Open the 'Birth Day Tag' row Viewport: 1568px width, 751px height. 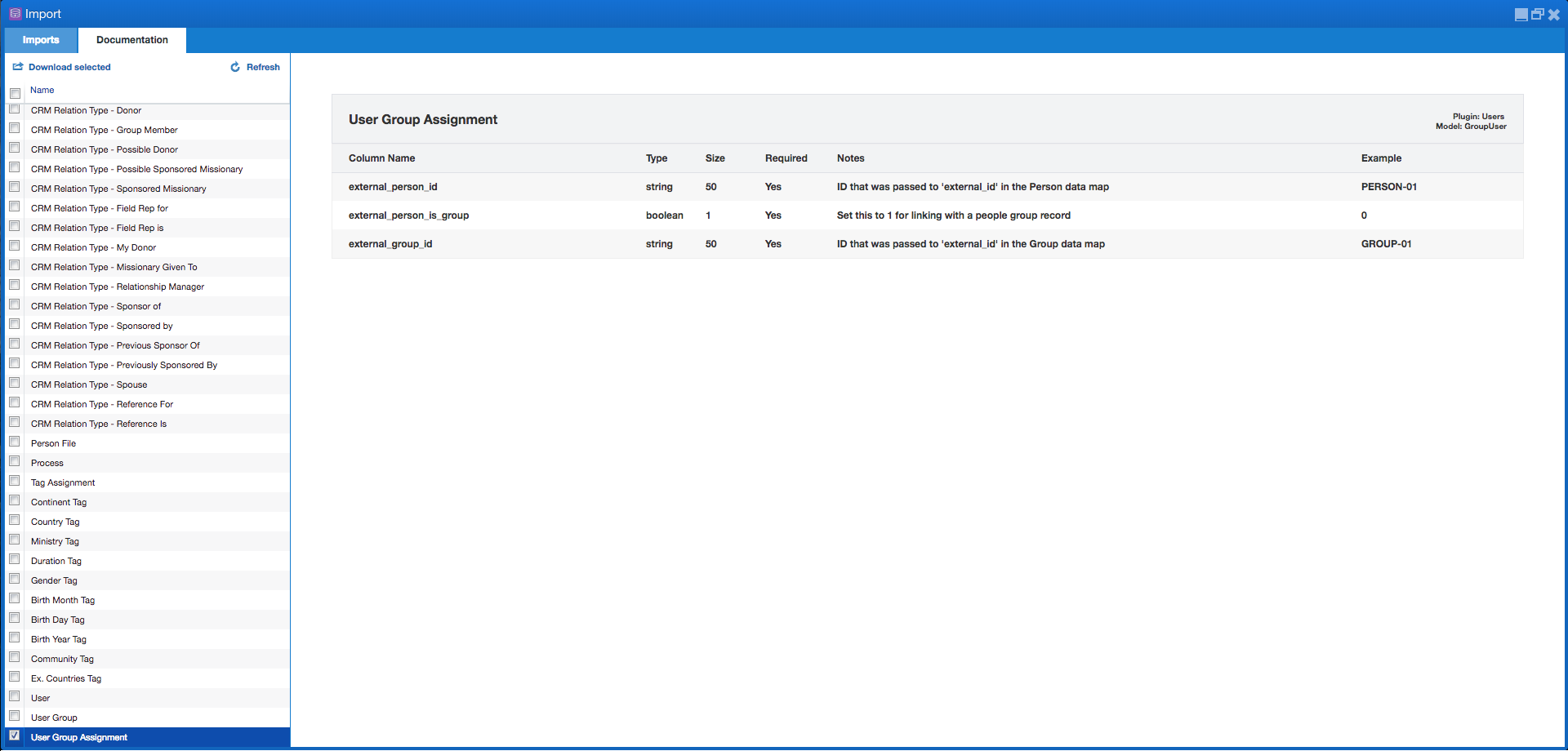(x=147, y=620)
